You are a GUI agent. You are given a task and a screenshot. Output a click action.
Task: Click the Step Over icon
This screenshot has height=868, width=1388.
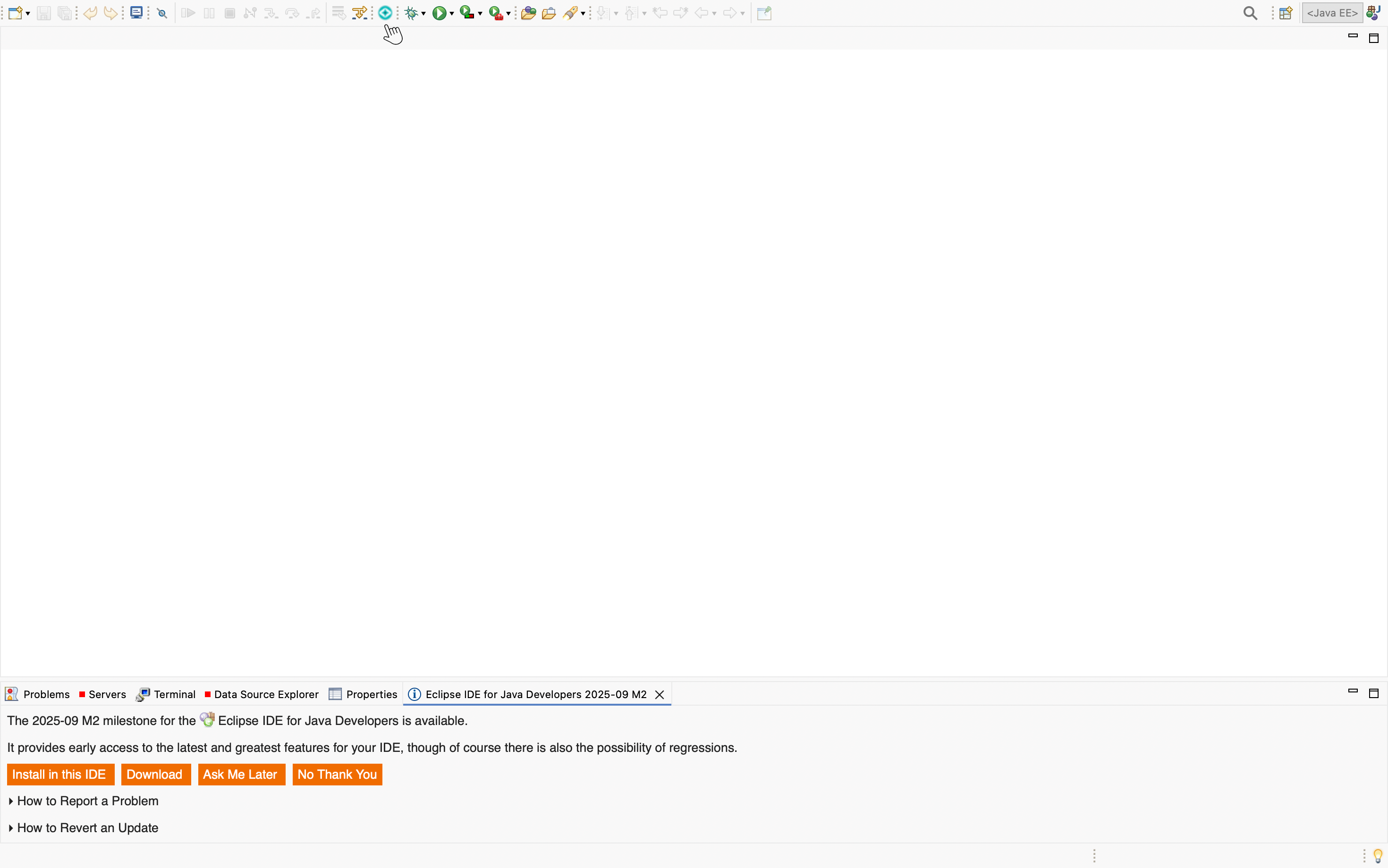[x=292, y=13]
